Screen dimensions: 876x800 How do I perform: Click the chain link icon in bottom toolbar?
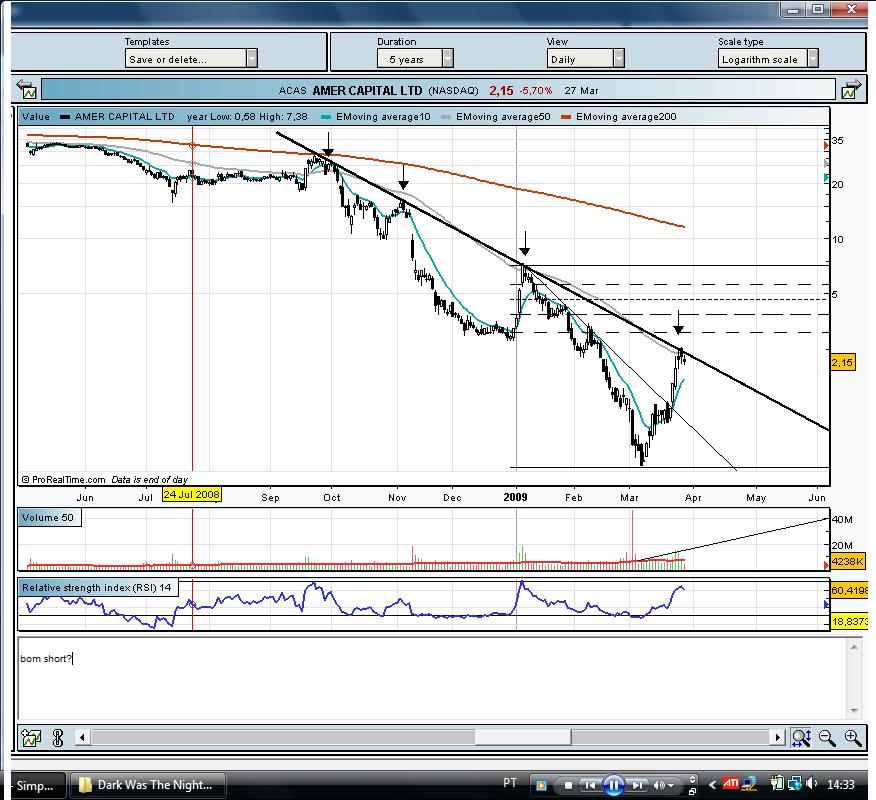58,738
